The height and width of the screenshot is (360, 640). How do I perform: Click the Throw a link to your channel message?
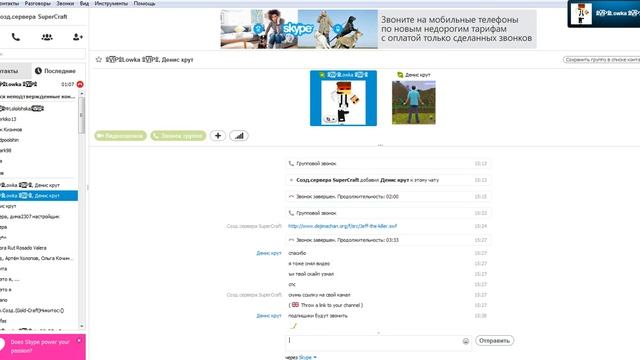click(x=325, y=305)
